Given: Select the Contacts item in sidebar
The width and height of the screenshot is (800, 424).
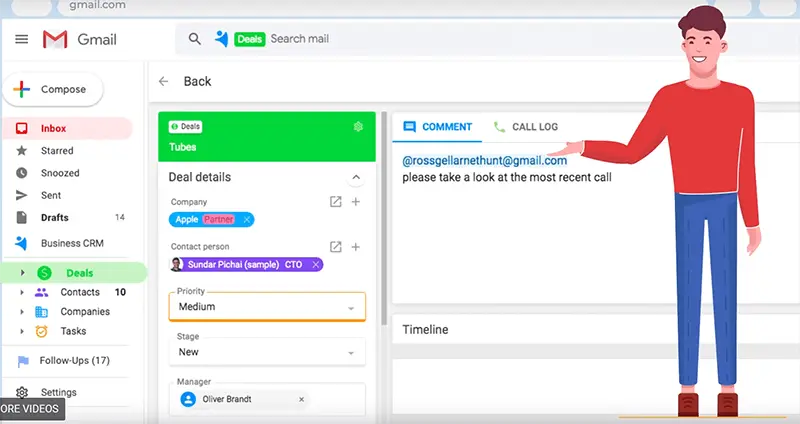Looking at the screenshot, I should 80,292.
